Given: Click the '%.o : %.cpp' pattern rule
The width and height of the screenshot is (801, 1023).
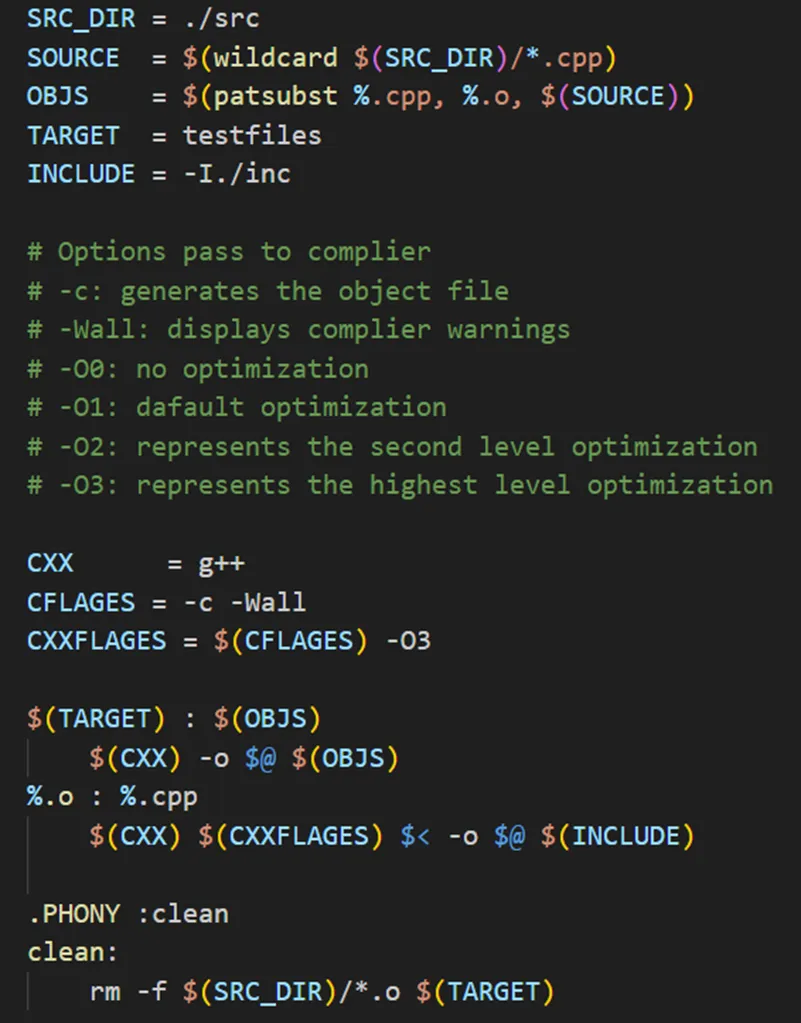Looking at the screenshot, I should pos(112,797).
